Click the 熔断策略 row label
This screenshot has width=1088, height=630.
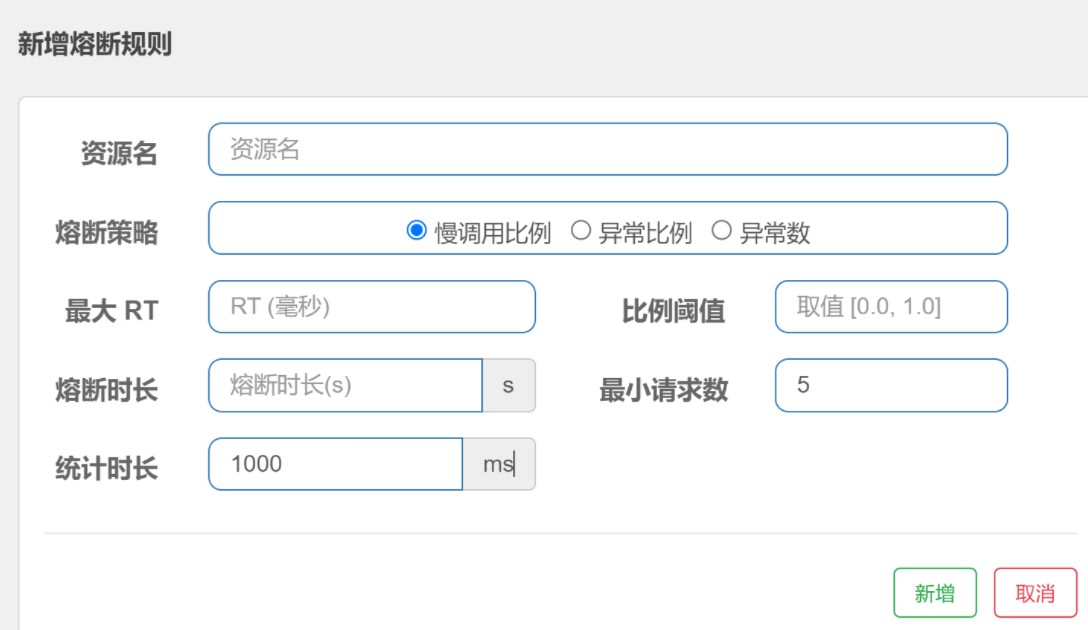click(x=106, y=233)
